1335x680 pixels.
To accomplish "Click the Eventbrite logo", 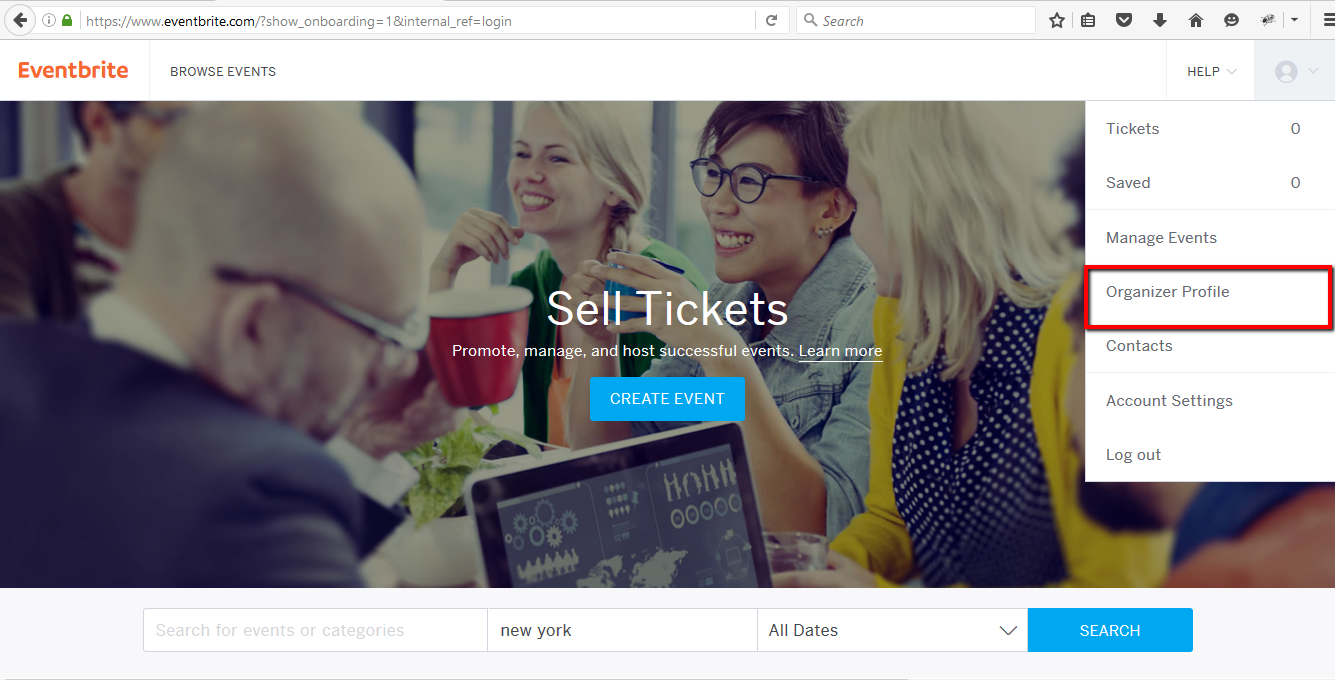I will click(74, 70).
